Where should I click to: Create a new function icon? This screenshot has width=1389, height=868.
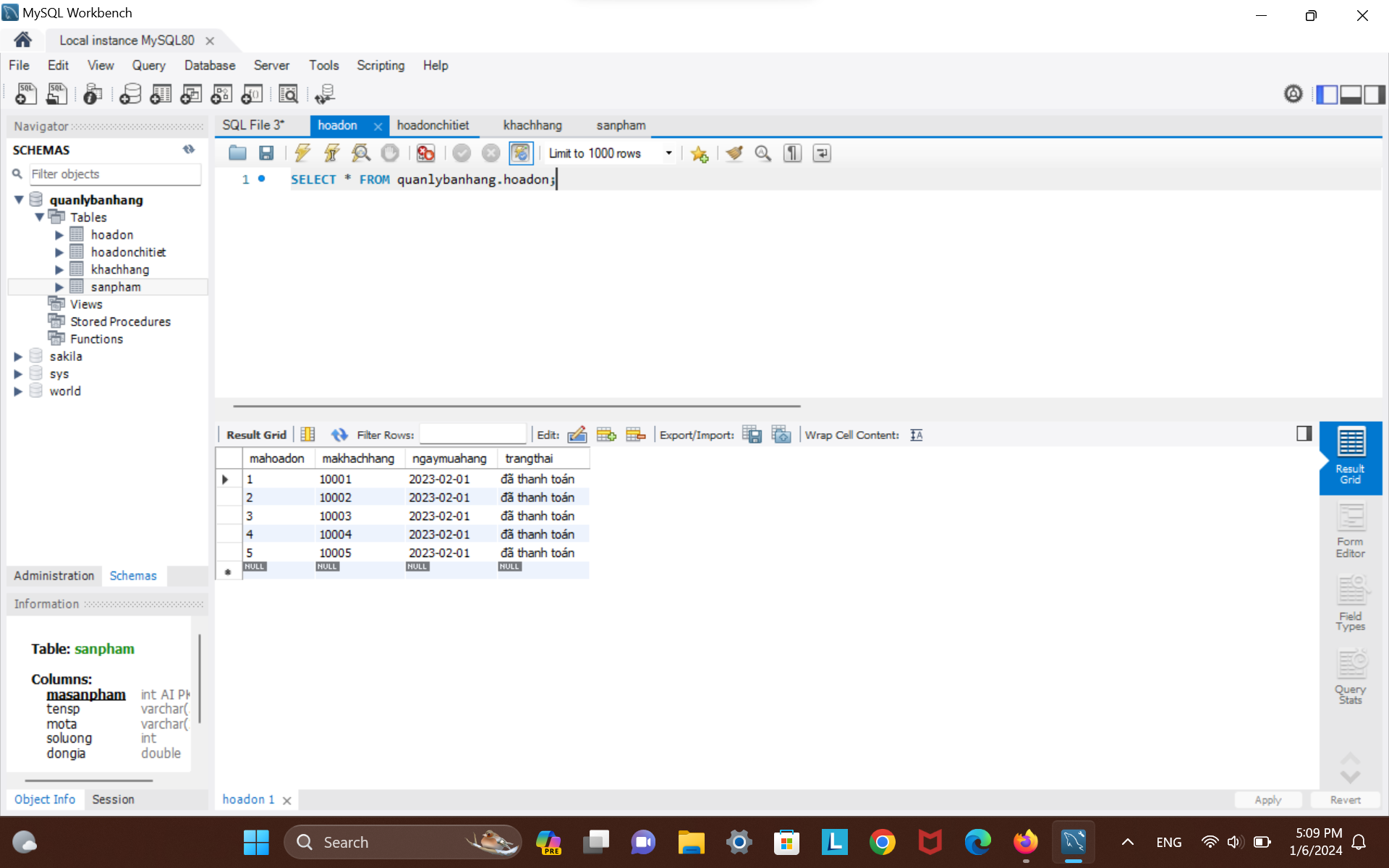(x=252, y=94)
